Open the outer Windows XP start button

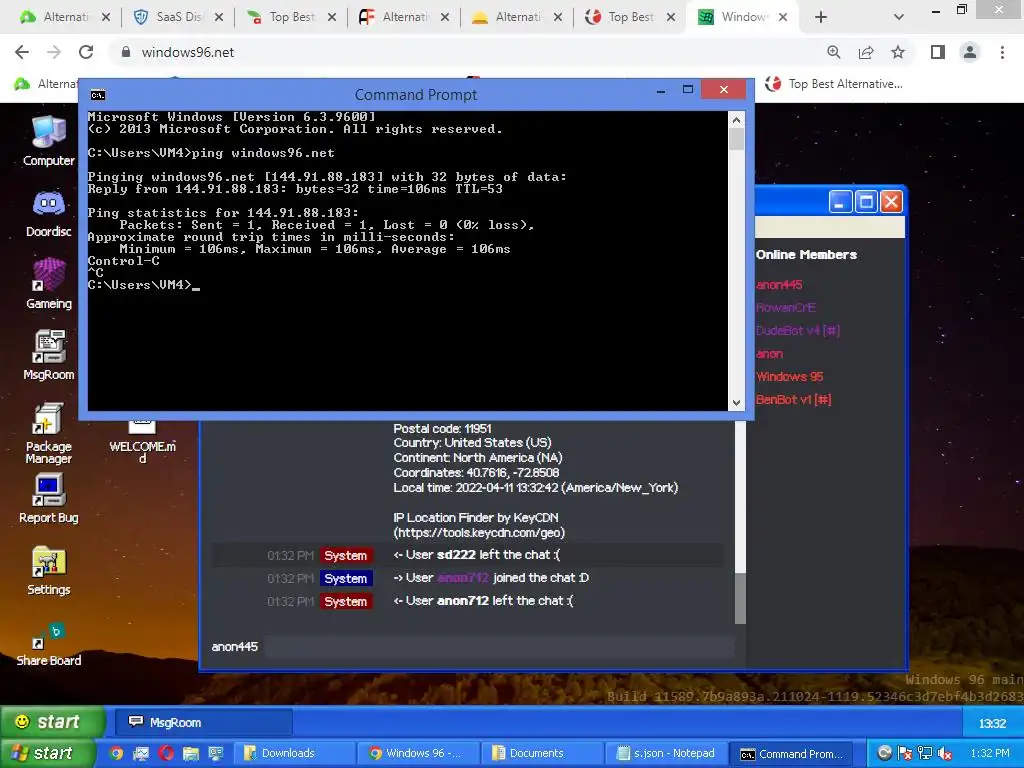[47, 754]
